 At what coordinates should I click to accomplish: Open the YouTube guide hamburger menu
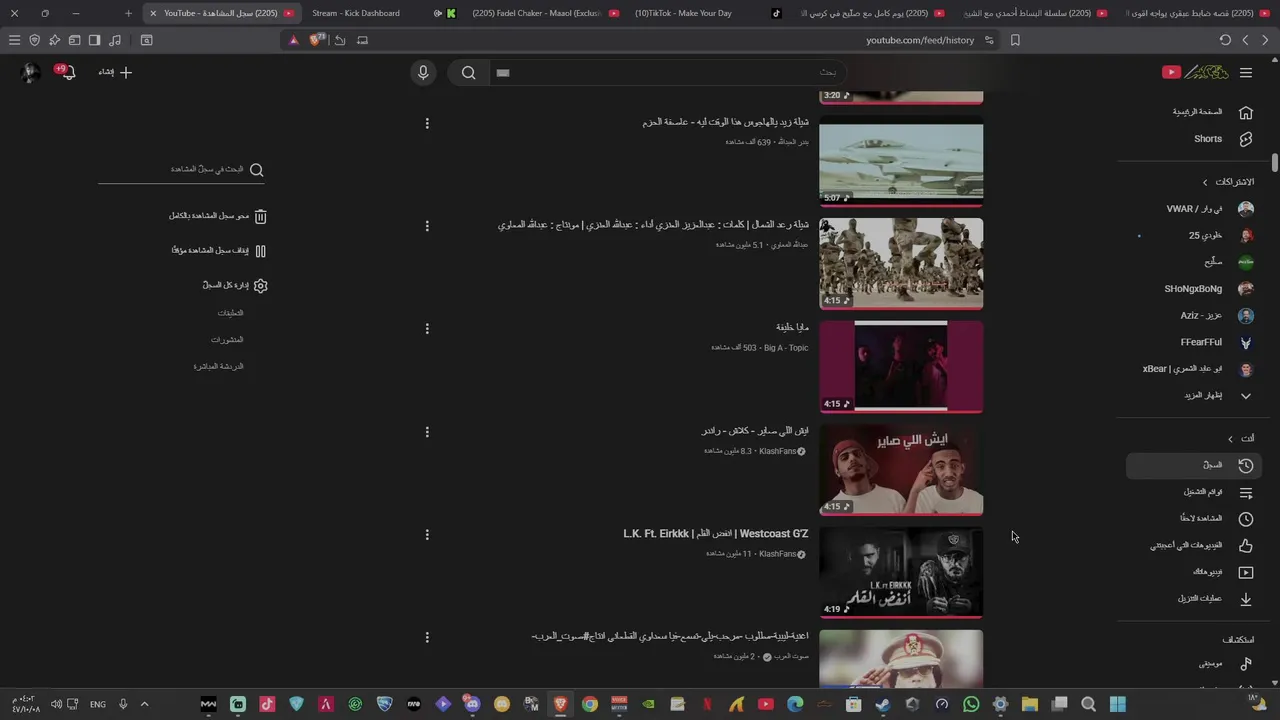(1246, 72)
